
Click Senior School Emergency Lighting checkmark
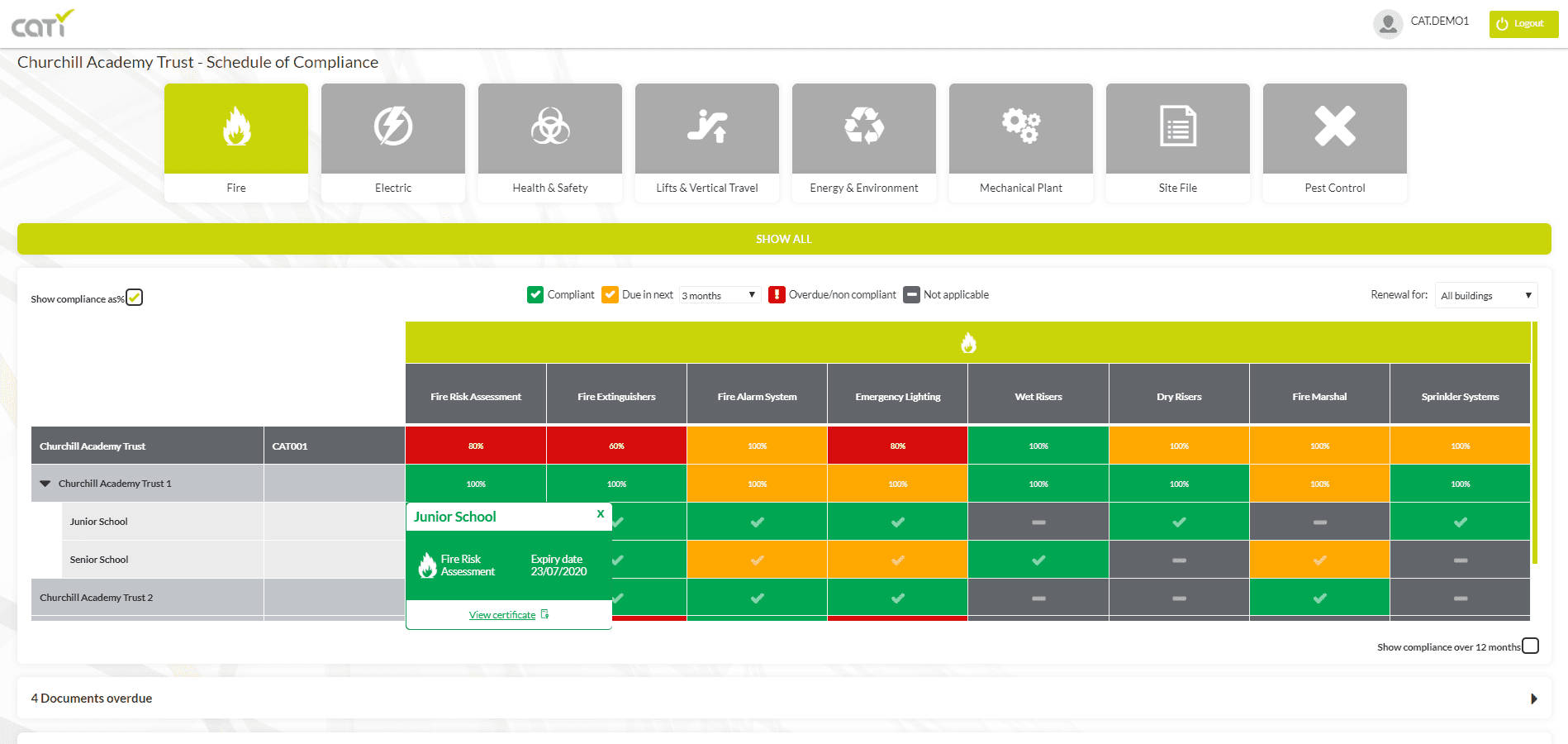[897, 560]
